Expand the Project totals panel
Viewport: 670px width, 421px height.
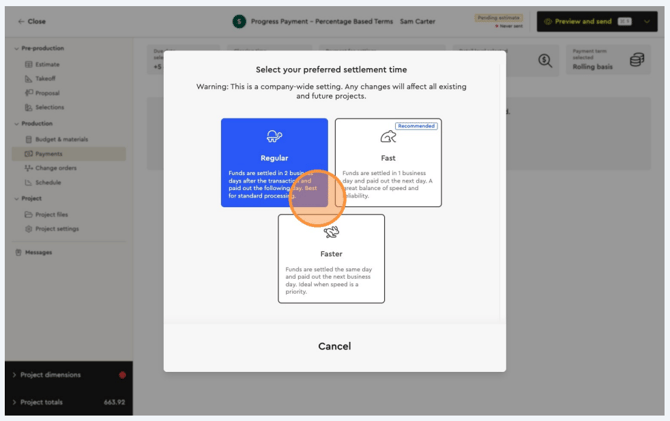14,402
